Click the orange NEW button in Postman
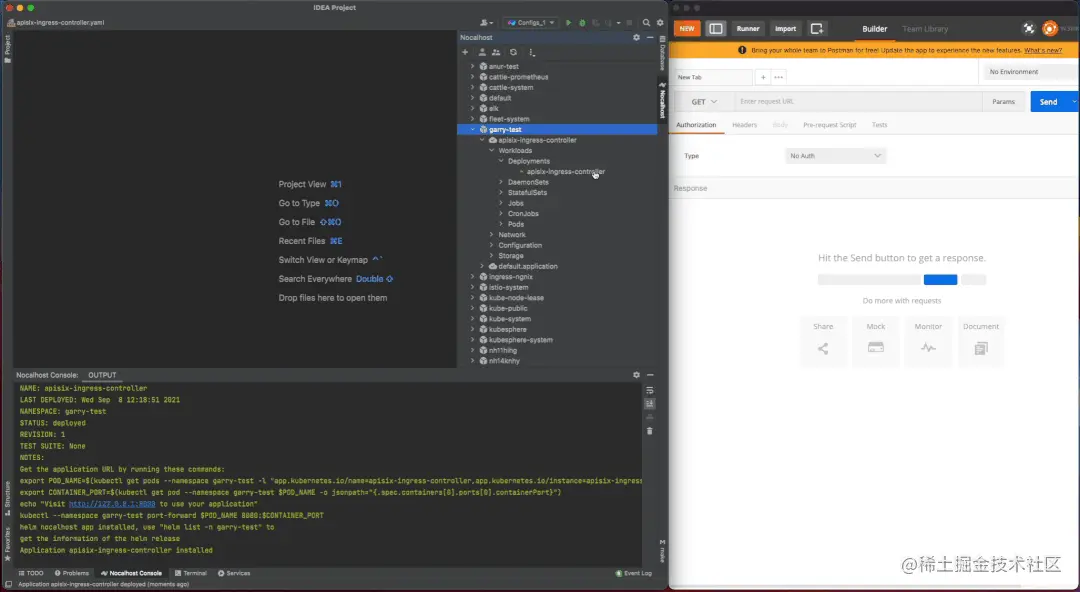 click(x=687, y=28)
